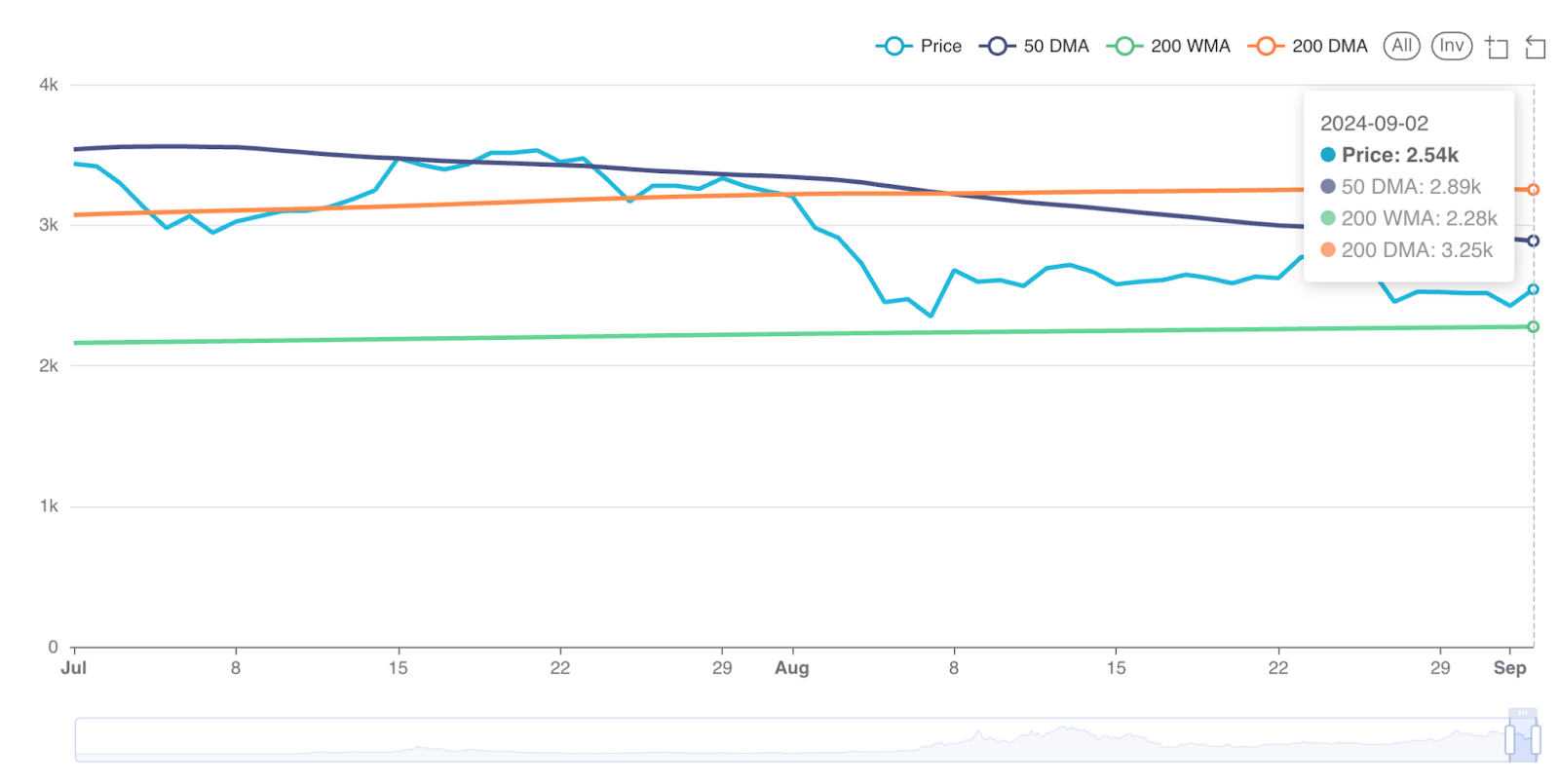Click the Jul x-axis label
Screen dimensions: 1559x784
tap(74, 668)
